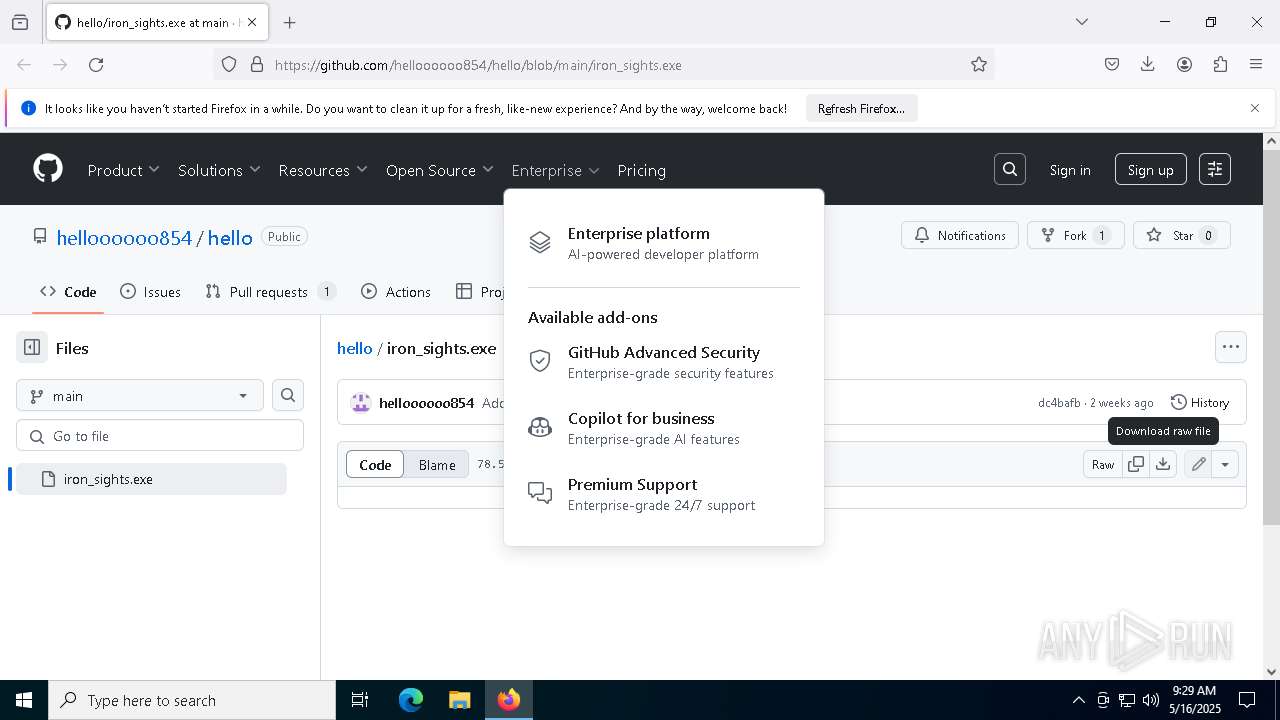1280x720 pixels.
Task: Focus the Go to file input
Action: tap(160, 435)
